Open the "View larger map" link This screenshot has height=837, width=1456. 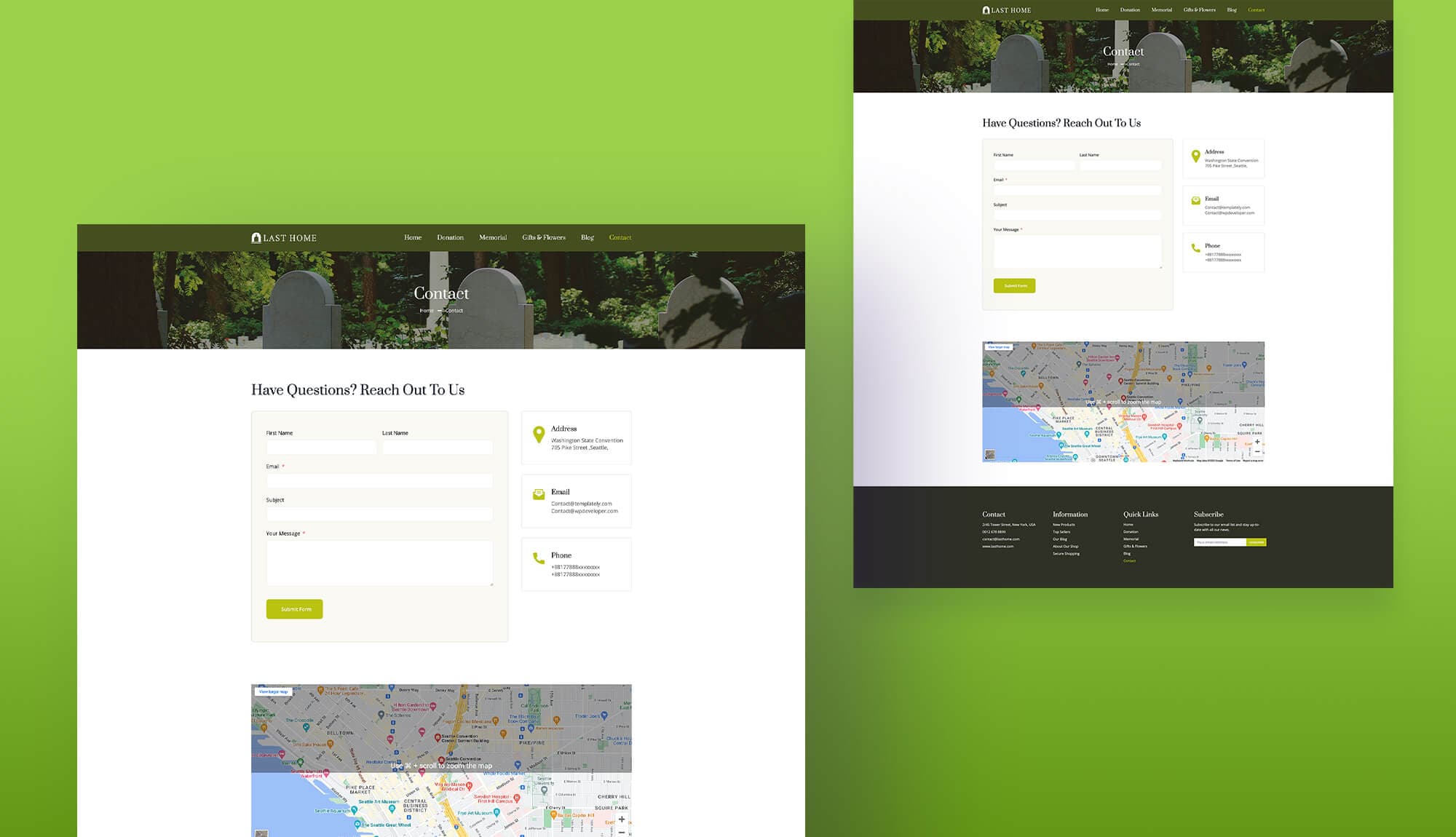(x=272, y=691)
